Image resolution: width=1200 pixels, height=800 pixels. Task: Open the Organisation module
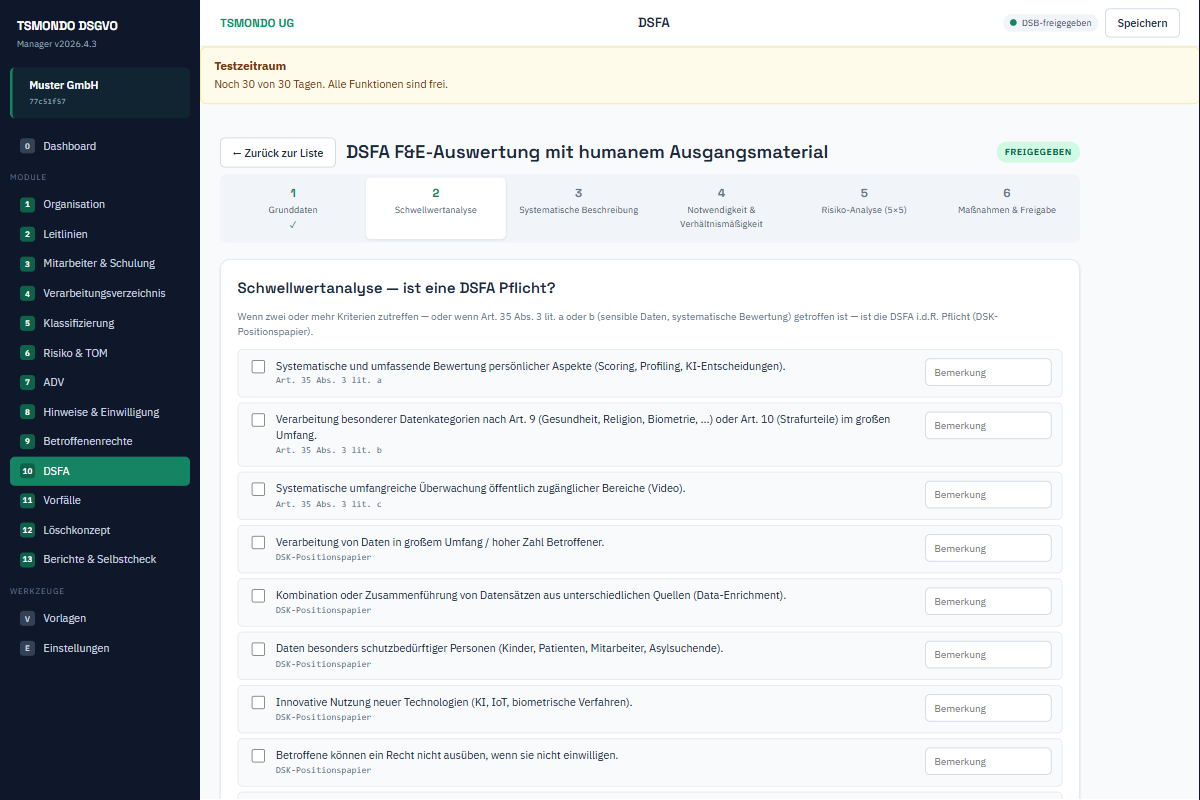click(x=100, y=204)
